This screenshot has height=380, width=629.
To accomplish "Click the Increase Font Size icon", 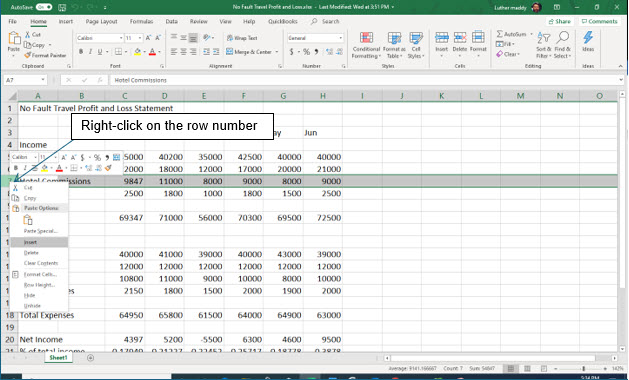I will 148,38.
